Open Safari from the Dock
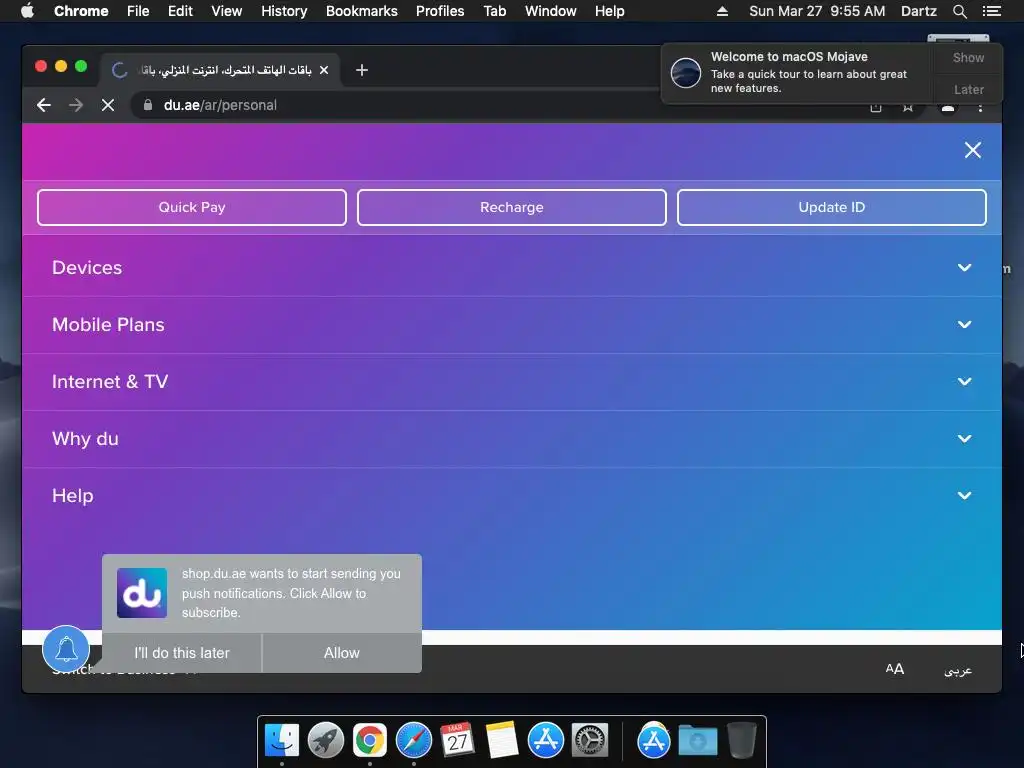This screenshot has width=1024, height=768. coord(414,741)
